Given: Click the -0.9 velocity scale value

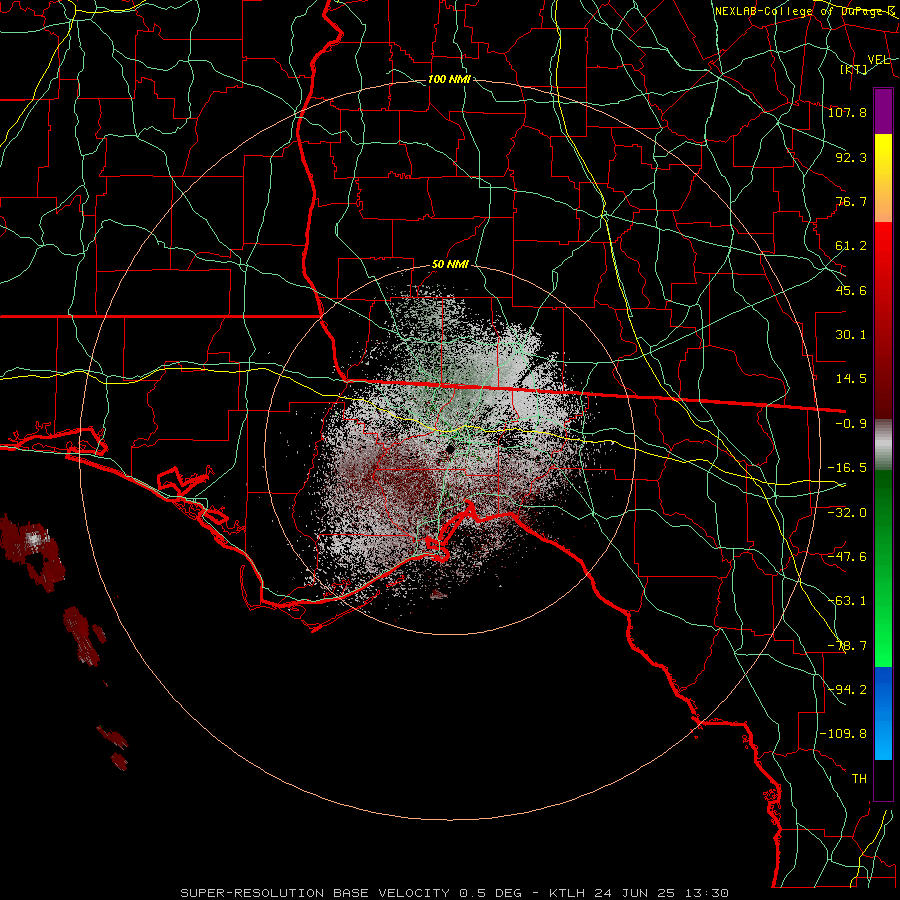Looking at the screenshot, I should coord(851,424).
